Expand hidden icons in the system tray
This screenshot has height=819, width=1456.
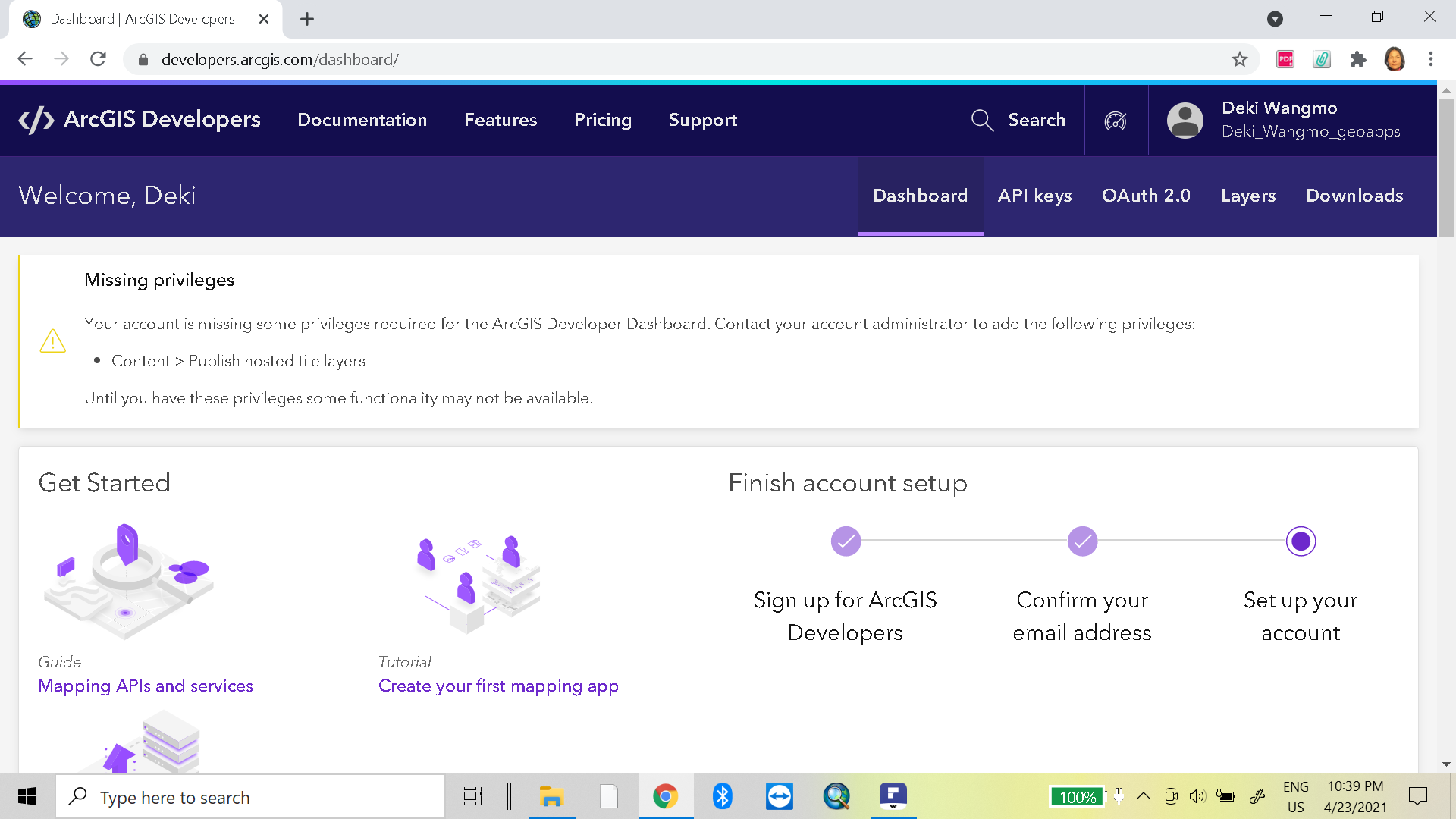point(1144,796)
